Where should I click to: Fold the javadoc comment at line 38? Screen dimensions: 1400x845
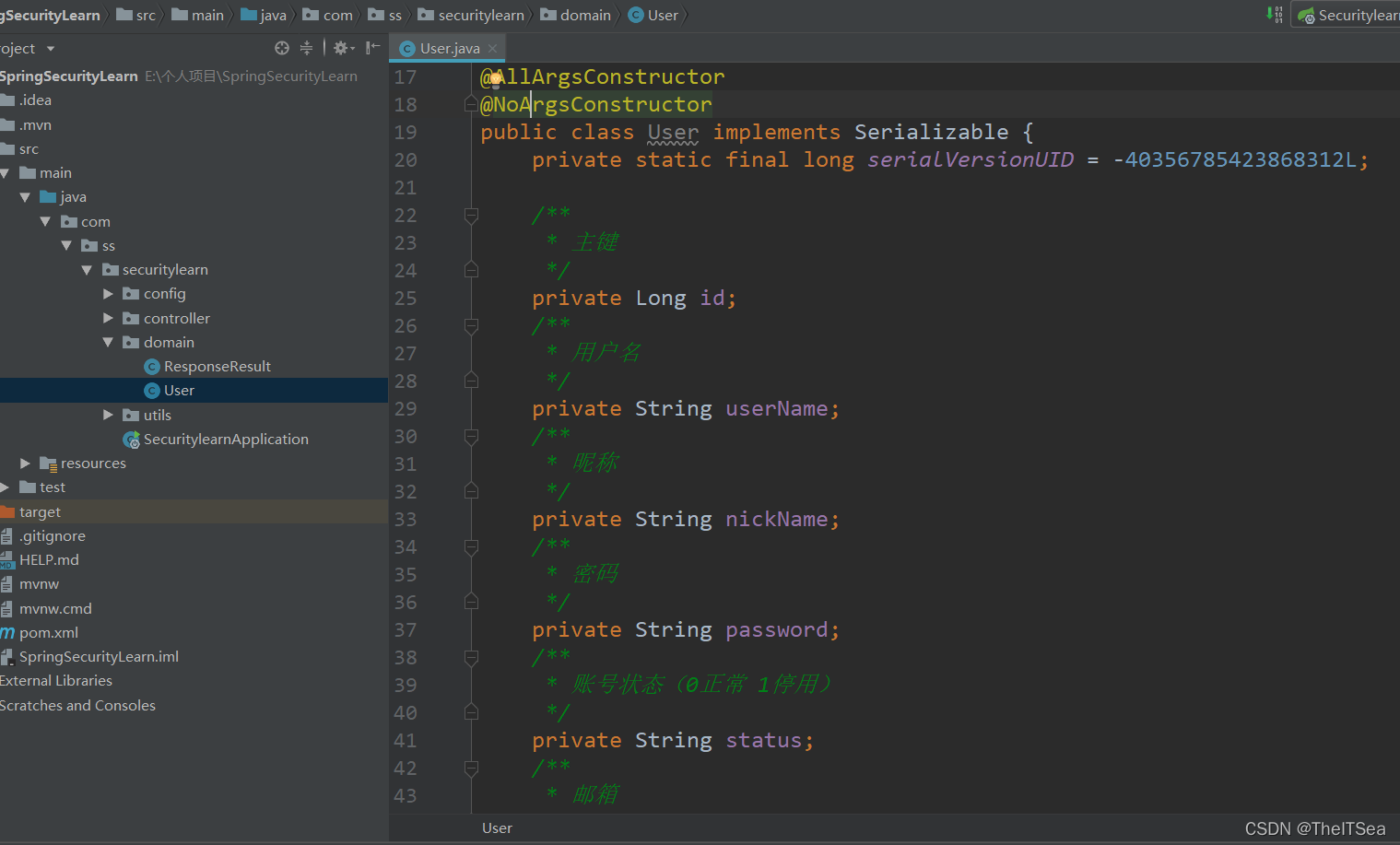[x=471, y=658]
